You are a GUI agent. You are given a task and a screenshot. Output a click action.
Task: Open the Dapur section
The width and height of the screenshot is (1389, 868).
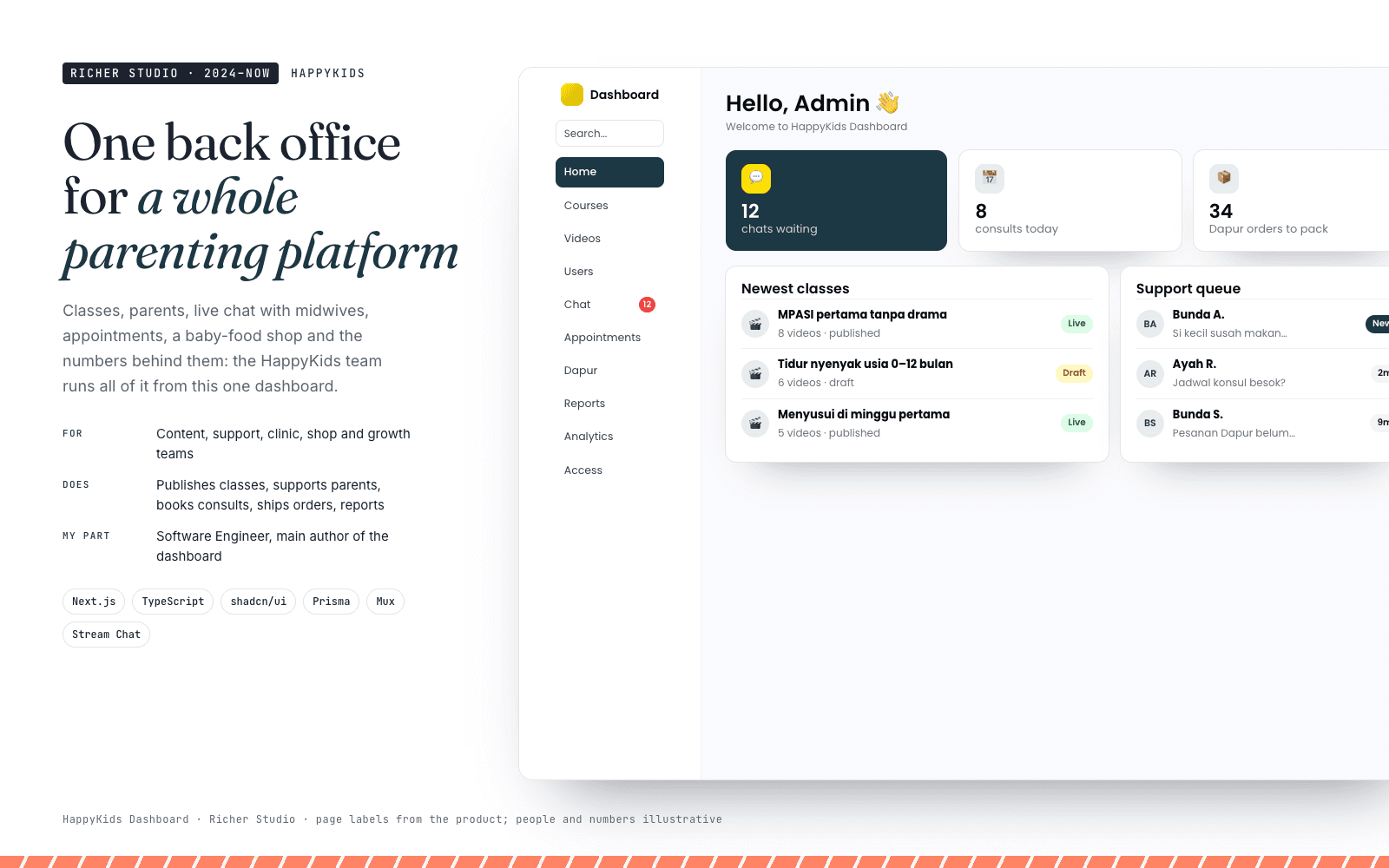click(609, 371)
